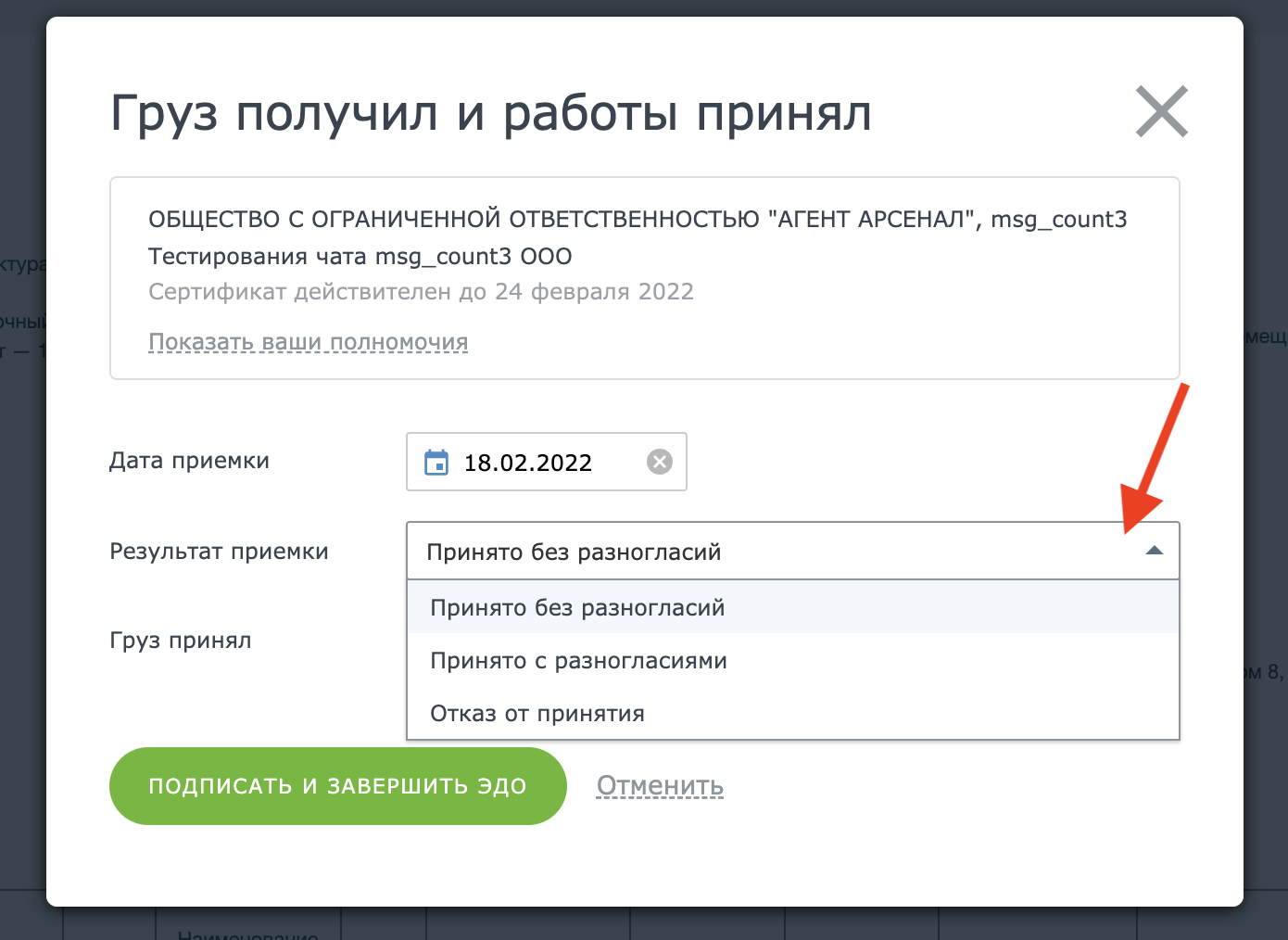
Task: Select option Принято без разногласий in list
Action: (793, 608)
